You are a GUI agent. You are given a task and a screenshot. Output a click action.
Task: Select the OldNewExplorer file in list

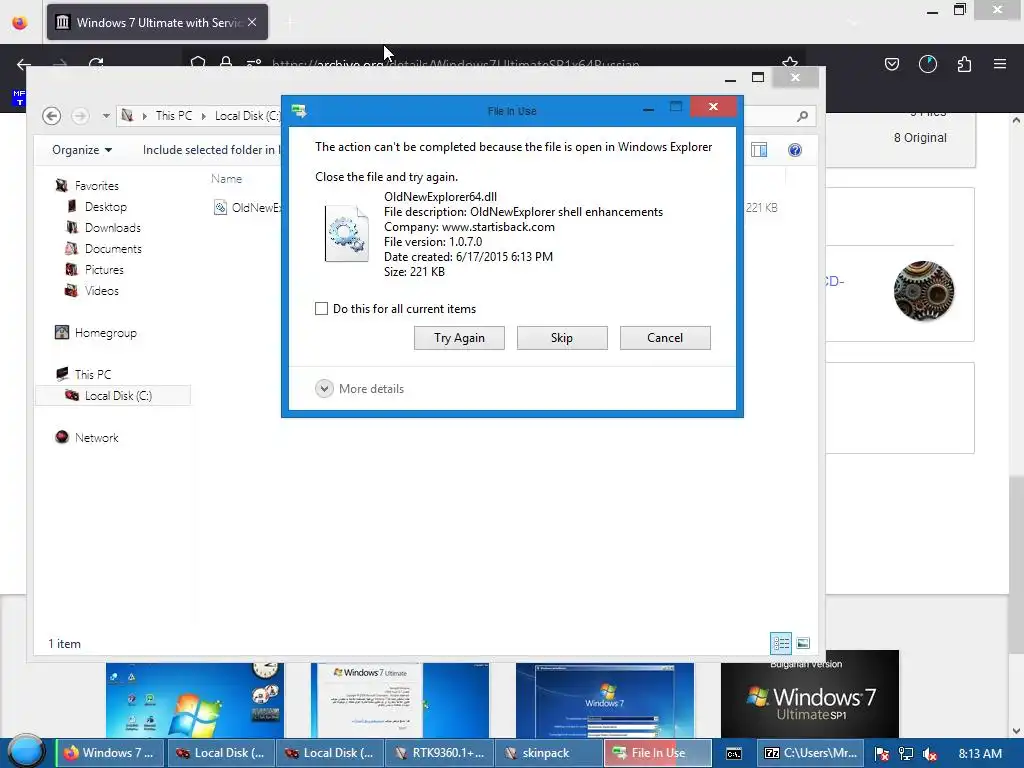coord(248,208)
